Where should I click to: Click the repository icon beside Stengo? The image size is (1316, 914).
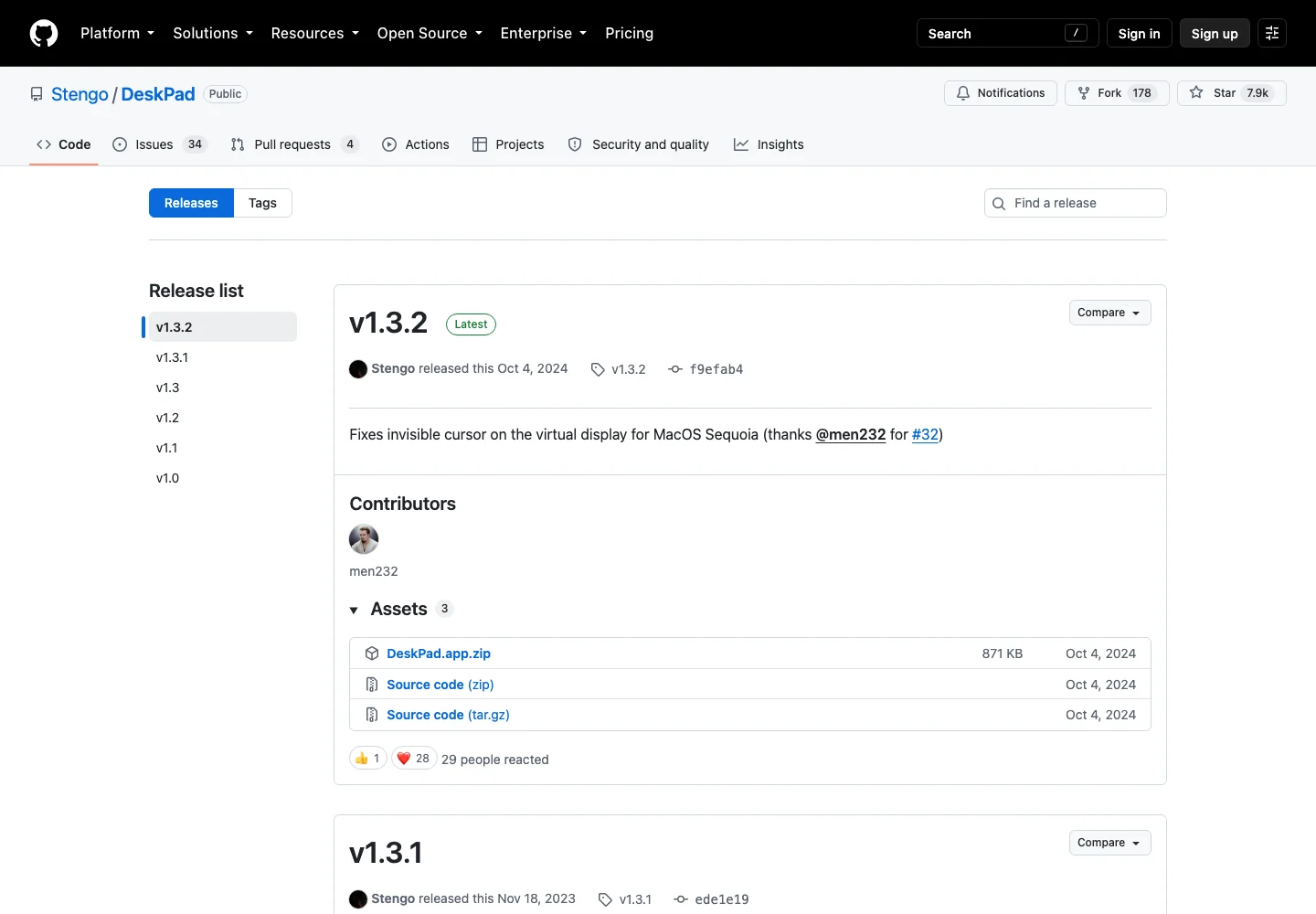[x=37, y=94]
